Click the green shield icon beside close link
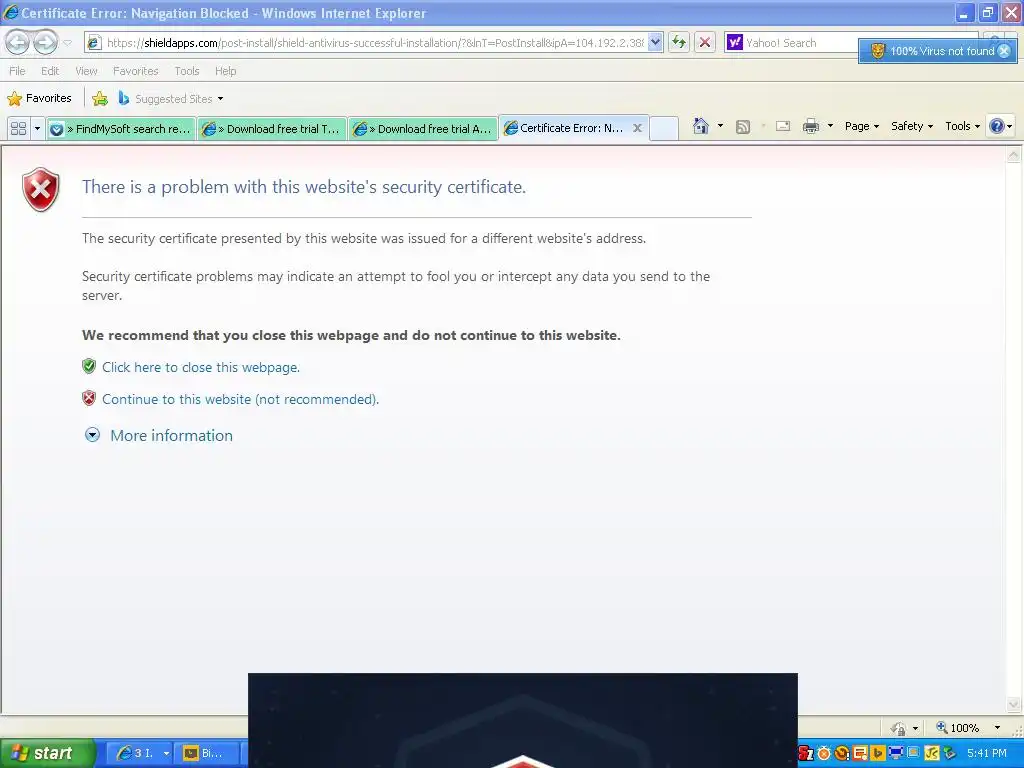 point(89,366)
